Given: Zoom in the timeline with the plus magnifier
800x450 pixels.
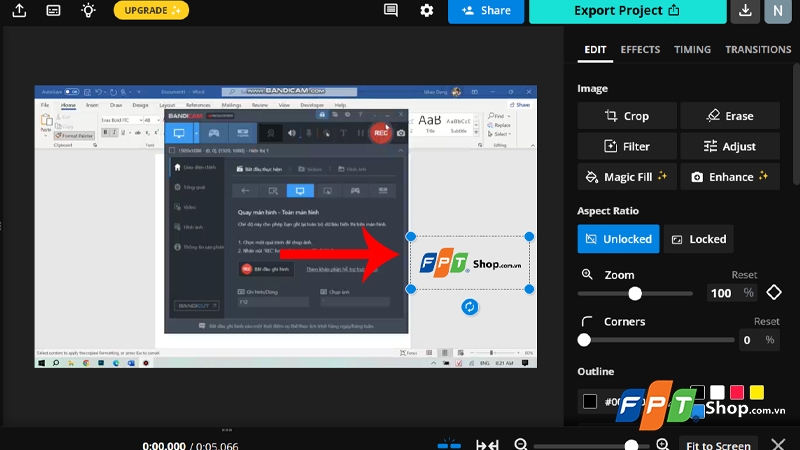Looking at the screenshot, I should coord(662,444).
